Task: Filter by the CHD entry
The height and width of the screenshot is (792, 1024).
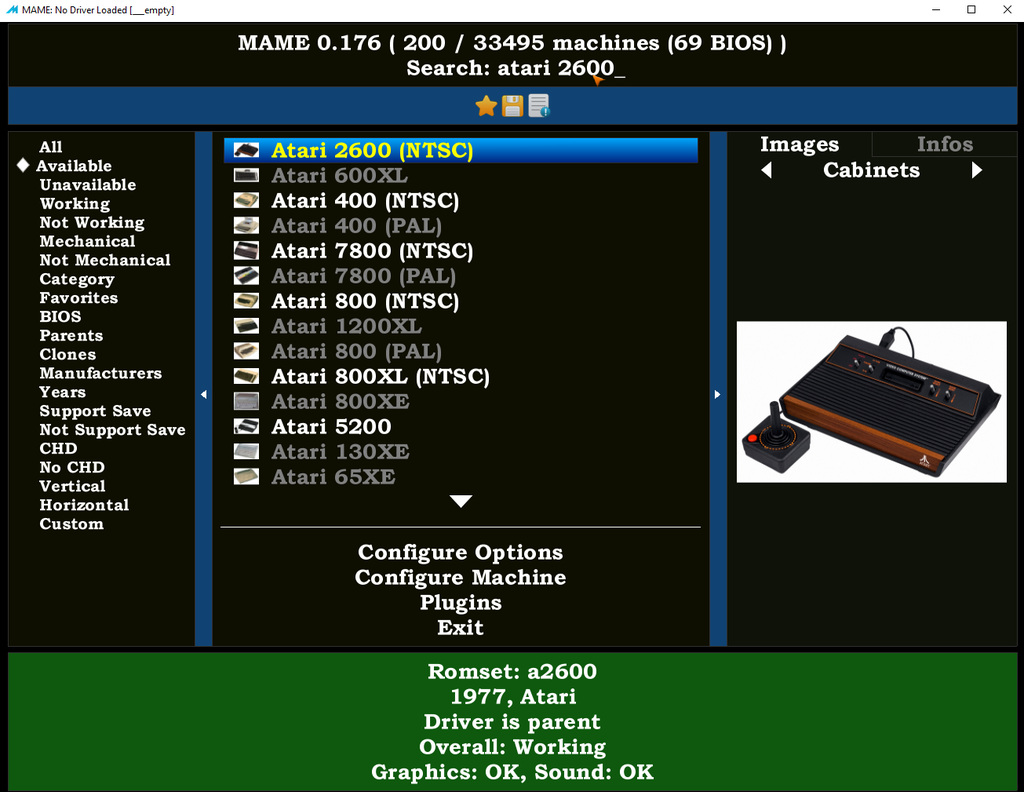Action: tap(58, 449)
